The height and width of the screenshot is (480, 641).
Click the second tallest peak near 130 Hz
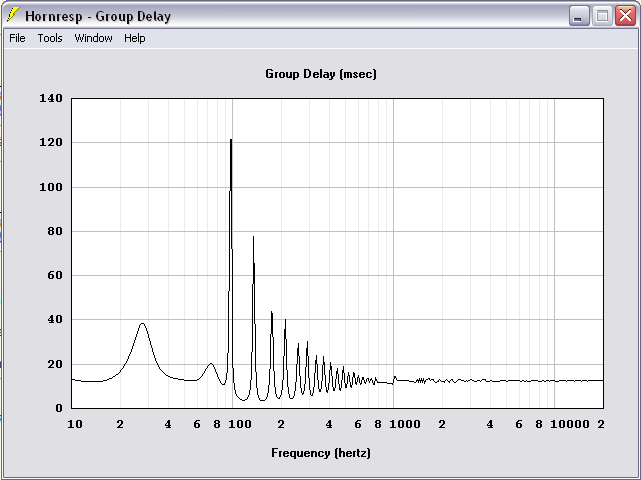tap(253, 237)
